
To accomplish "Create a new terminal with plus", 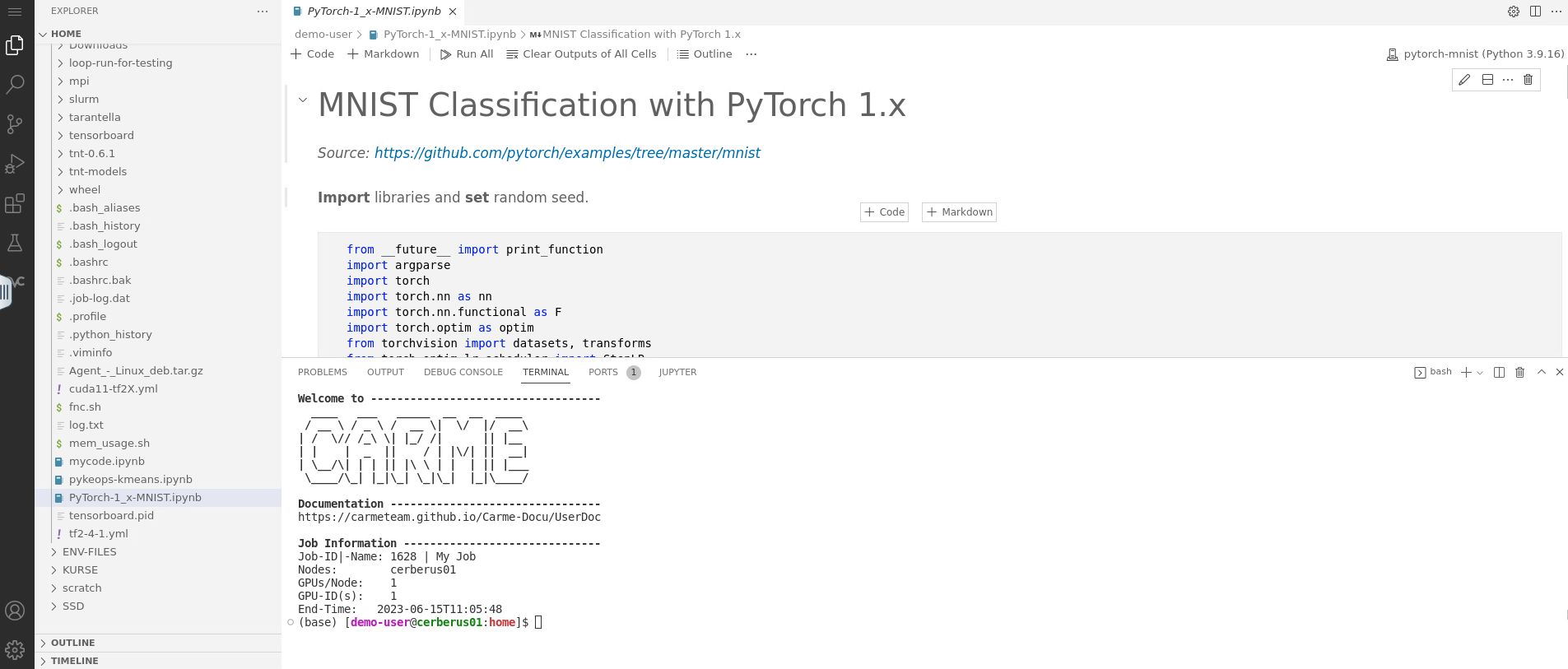I will tap(1466, 373).
